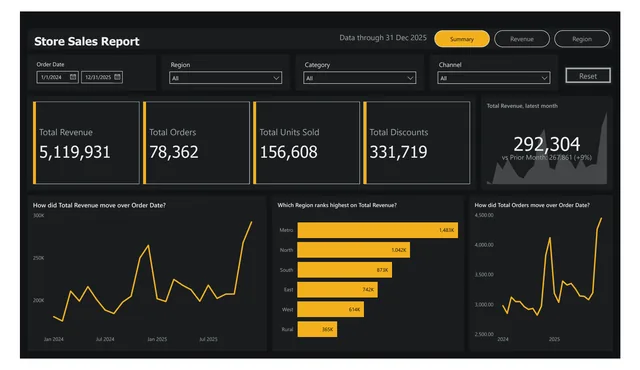This screenshot has width=640, height=370.
Task: Select the Total Revenue KPI card
Action: pyautogui.click(x=86, y=143)
